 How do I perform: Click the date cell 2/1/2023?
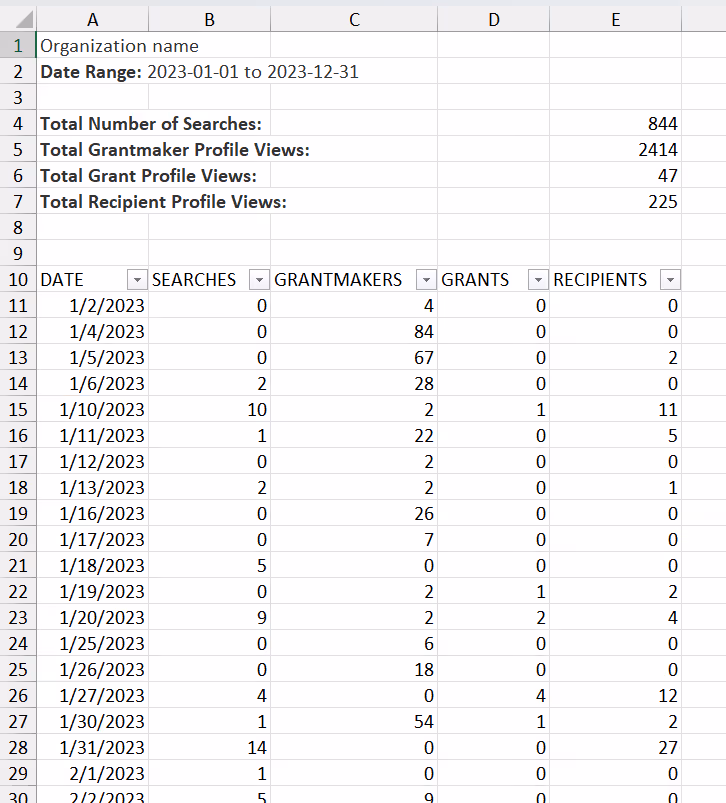(x=93, y=774)
